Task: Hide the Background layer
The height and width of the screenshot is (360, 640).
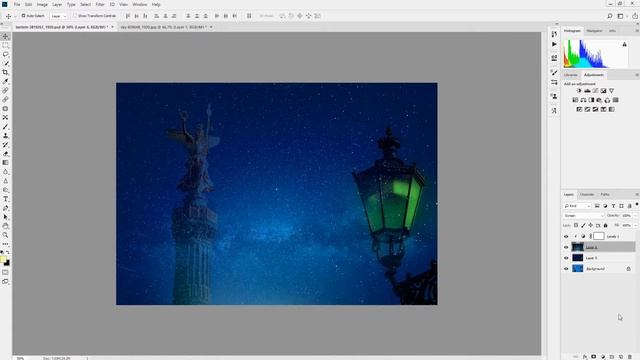Action: [566, 269]
